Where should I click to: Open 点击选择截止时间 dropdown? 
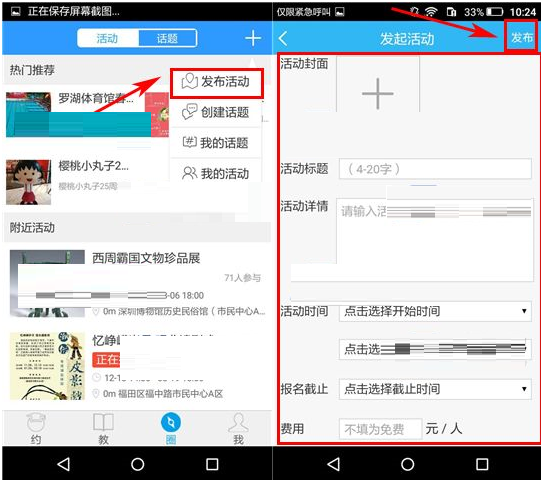435,389
